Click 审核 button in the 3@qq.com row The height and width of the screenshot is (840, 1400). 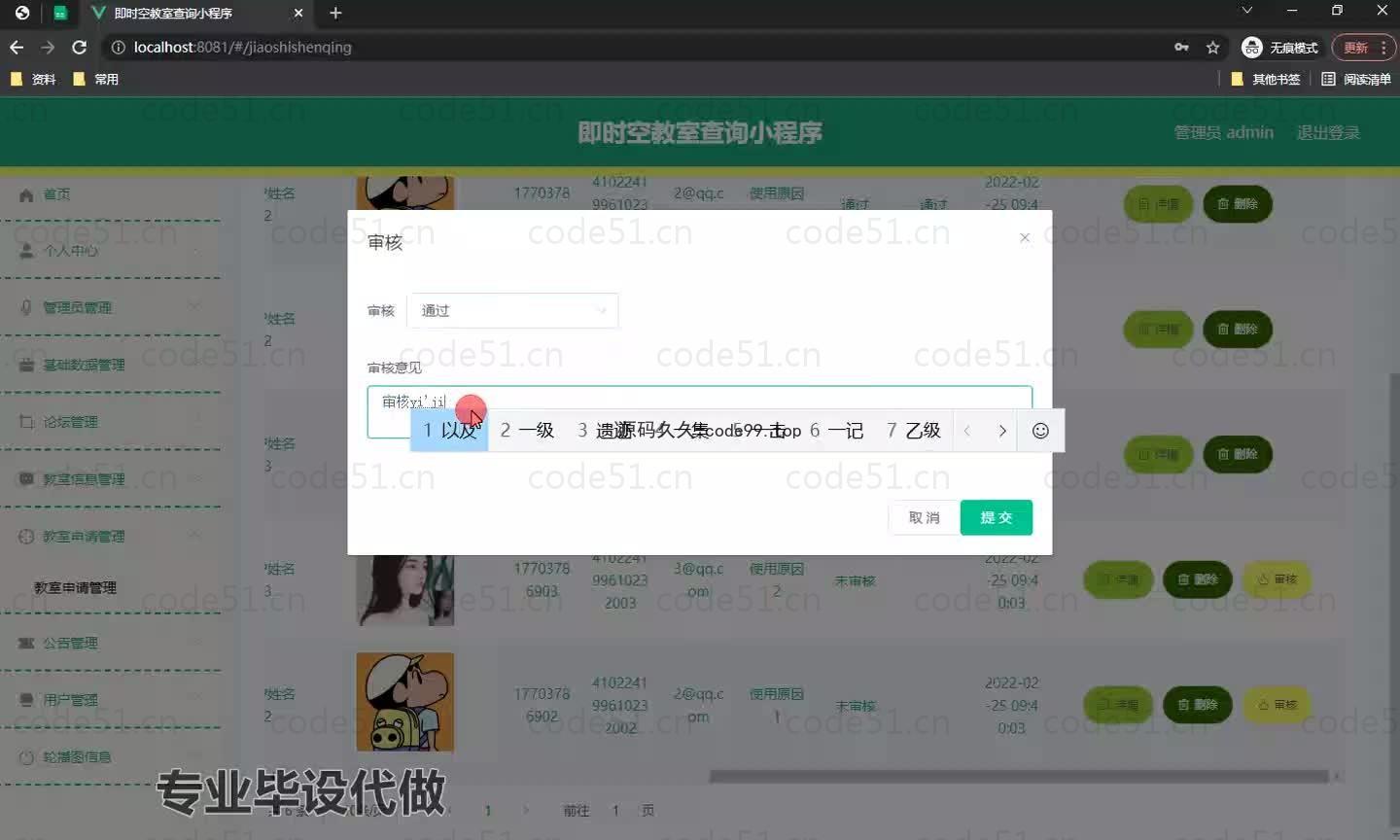1277,579
